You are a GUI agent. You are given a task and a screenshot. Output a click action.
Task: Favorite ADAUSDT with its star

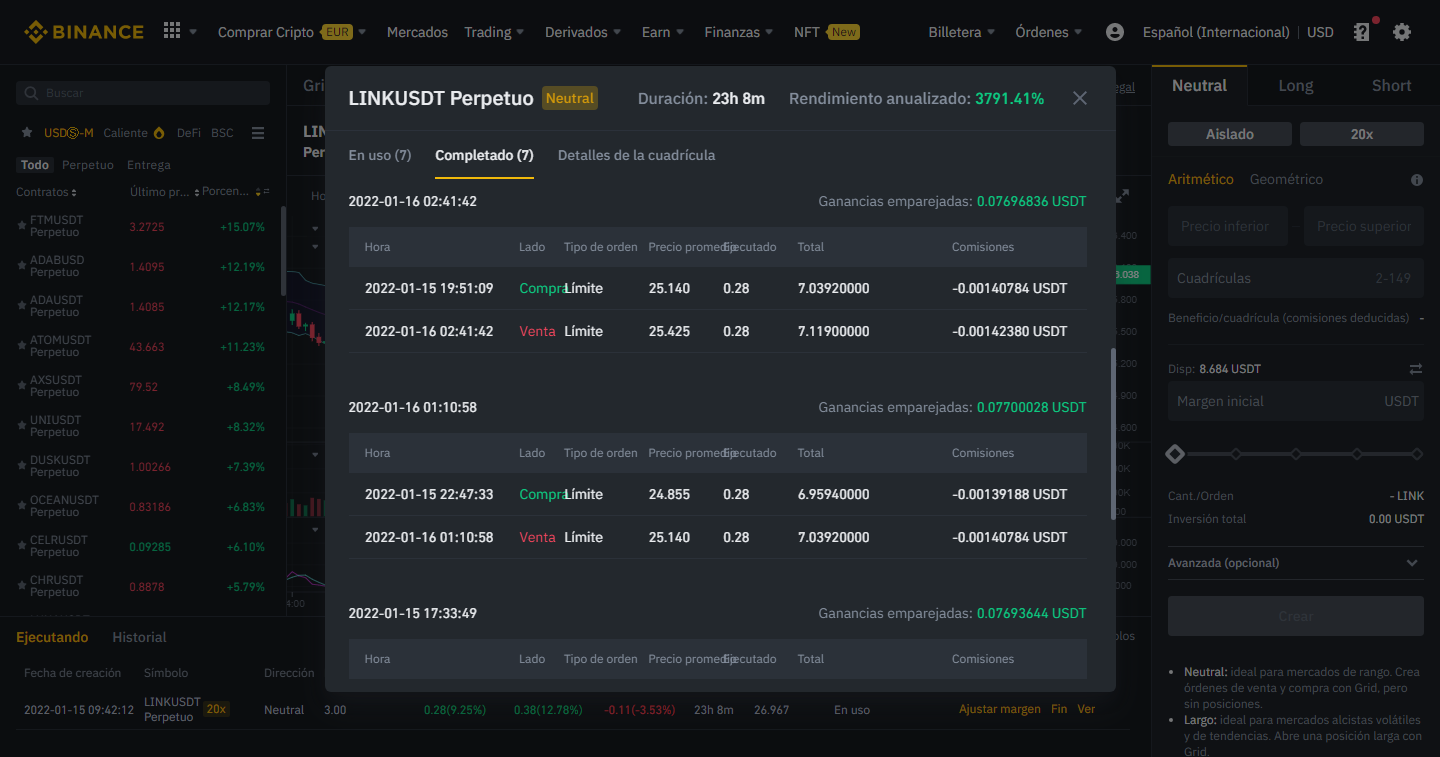22,306
